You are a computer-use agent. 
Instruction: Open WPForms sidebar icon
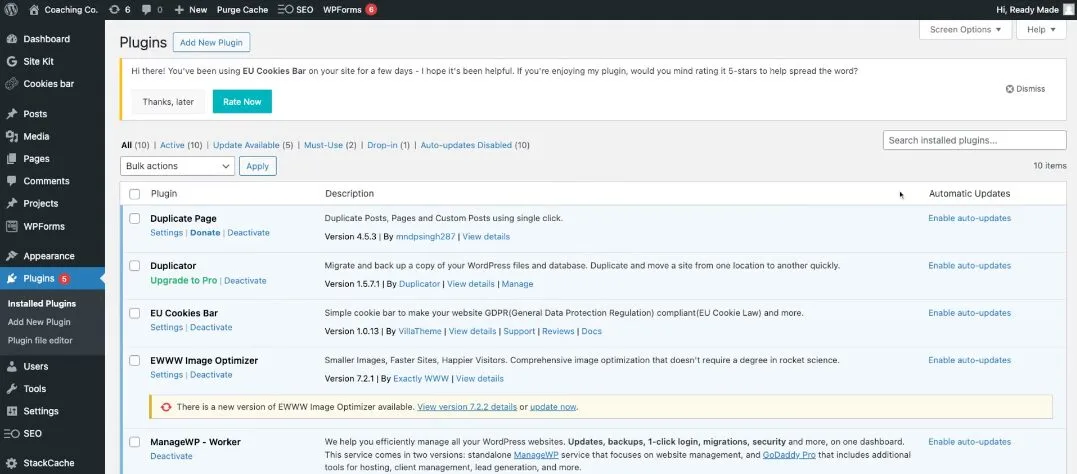[11, 226]
